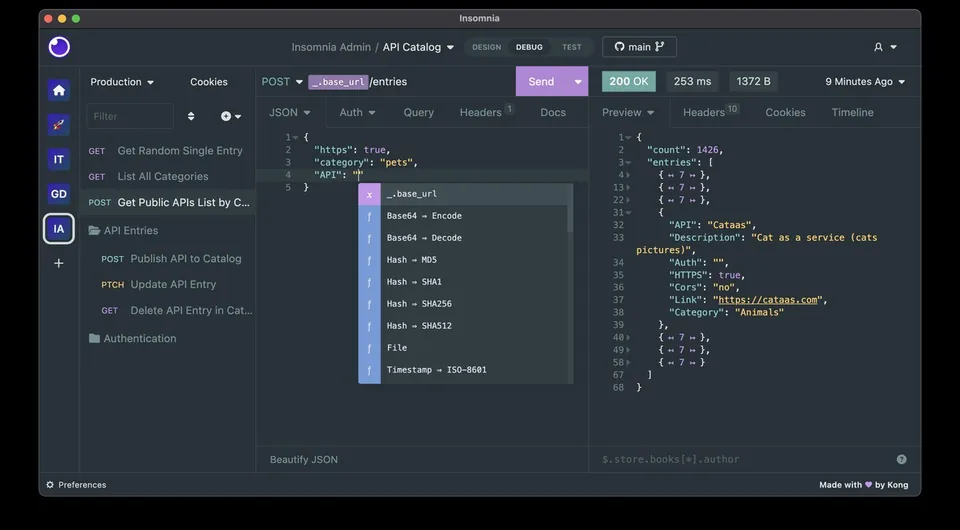Open the Preview mode dropdown

(628, 113)
